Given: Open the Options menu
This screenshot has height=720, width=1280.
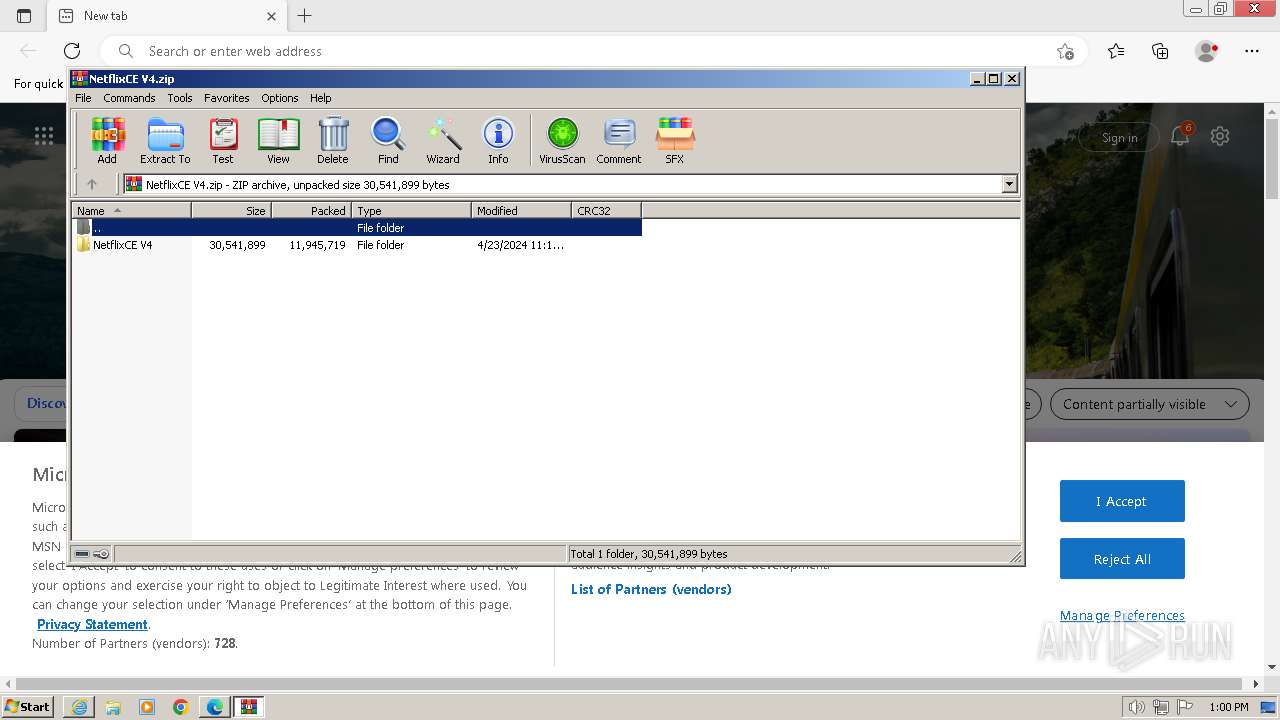Looking at the screenshot, I should [x=280, y=98].
